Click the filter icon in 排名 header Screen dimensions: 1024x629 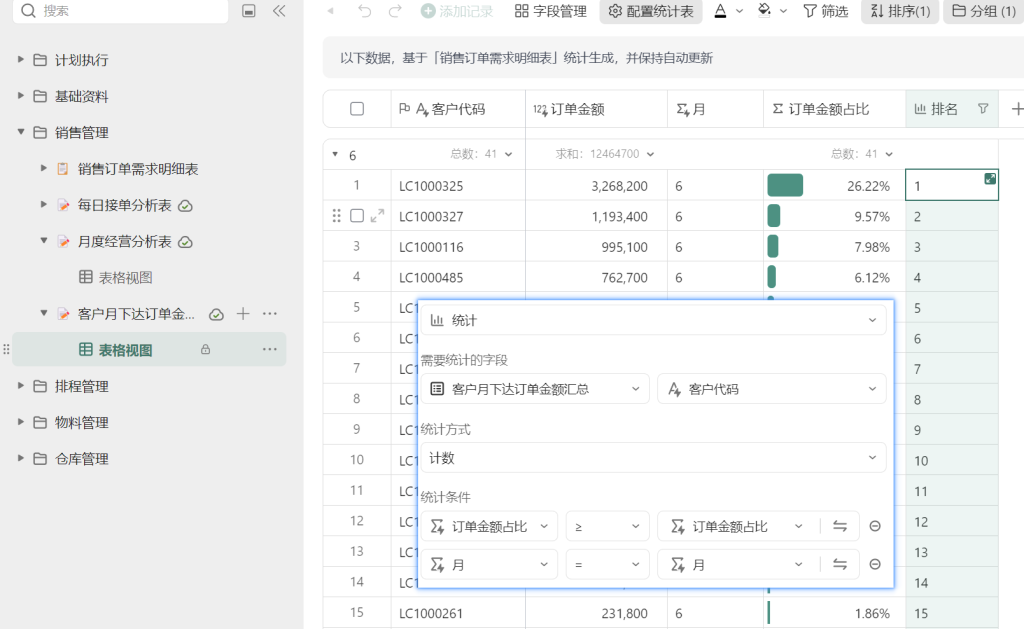pyautogui.click(x=983, y=109)
